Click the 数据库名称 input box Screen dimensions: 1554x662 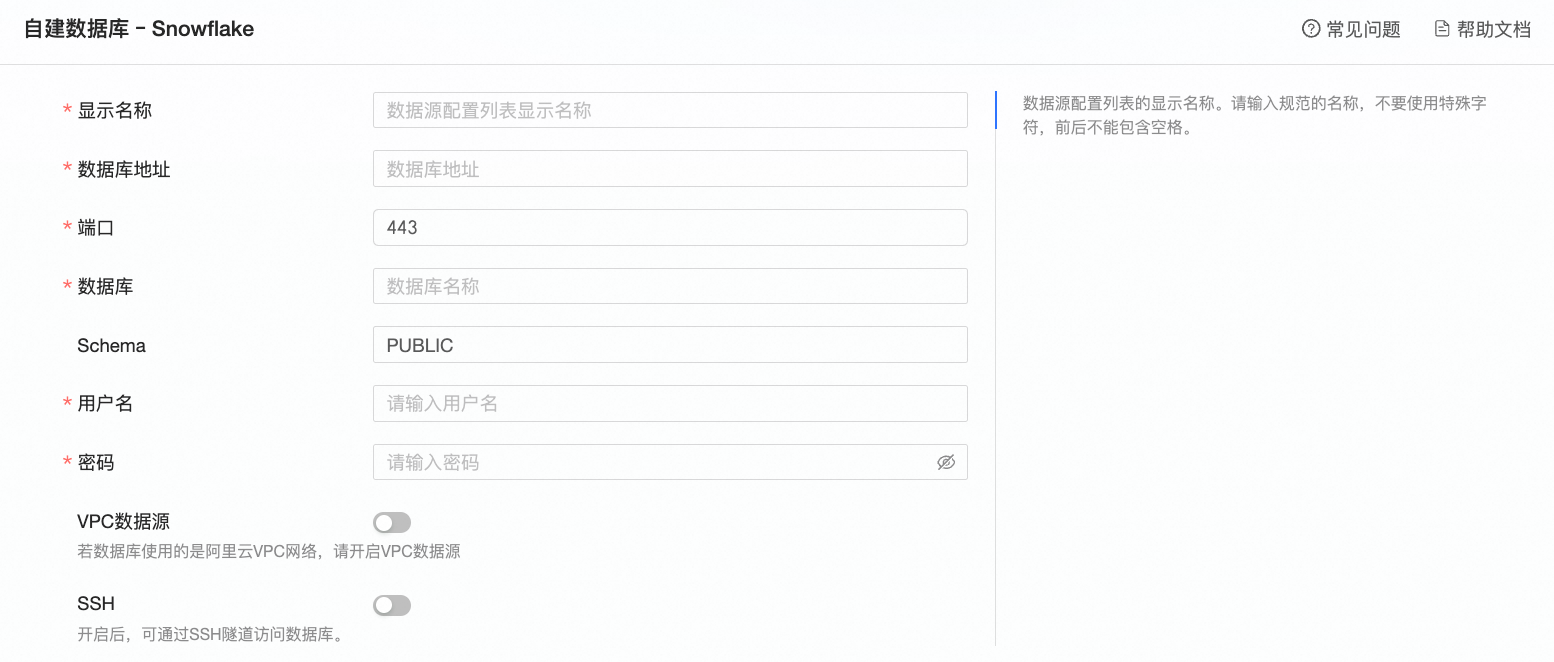point(670,286)
